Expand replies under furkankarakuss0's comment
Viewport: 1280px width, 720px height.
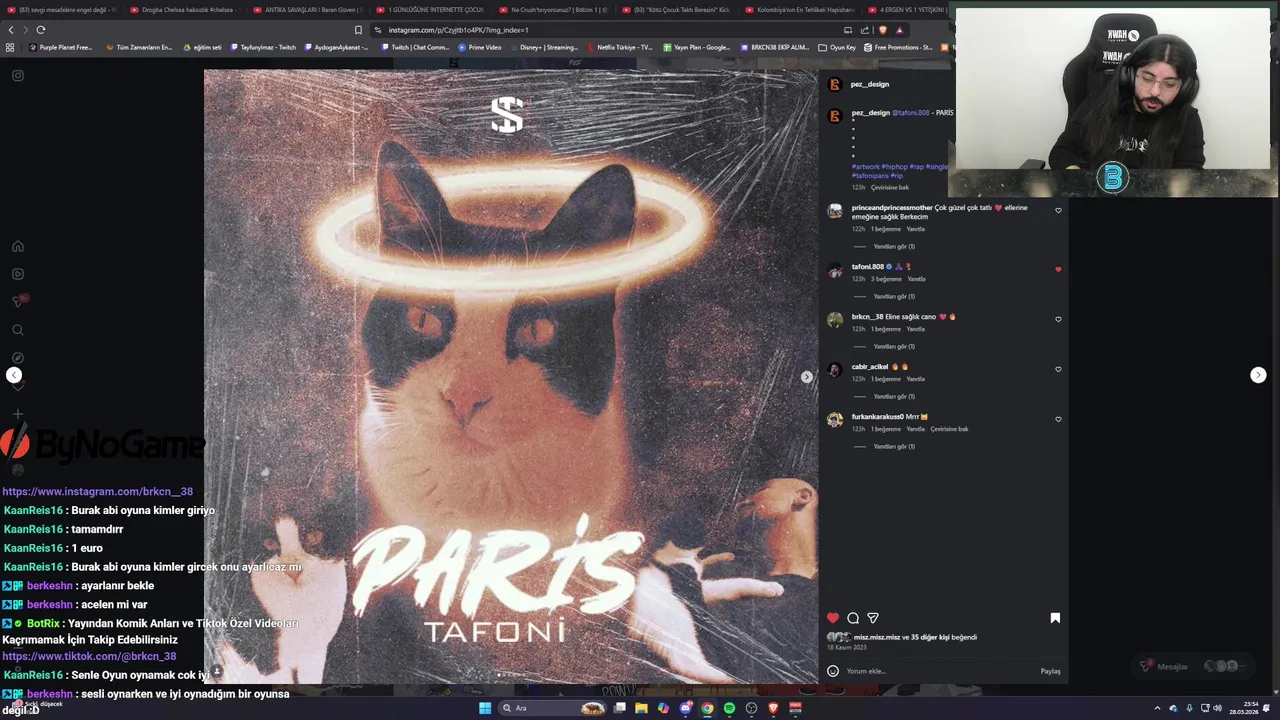pyautogui.click(x=894, y=446)
